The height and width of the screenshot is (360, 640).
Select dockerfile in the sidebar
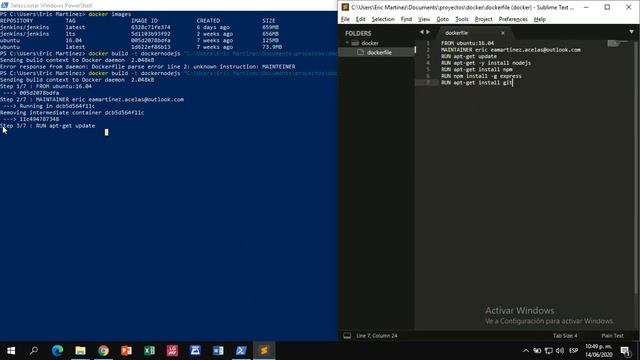[x=379, y=52]
